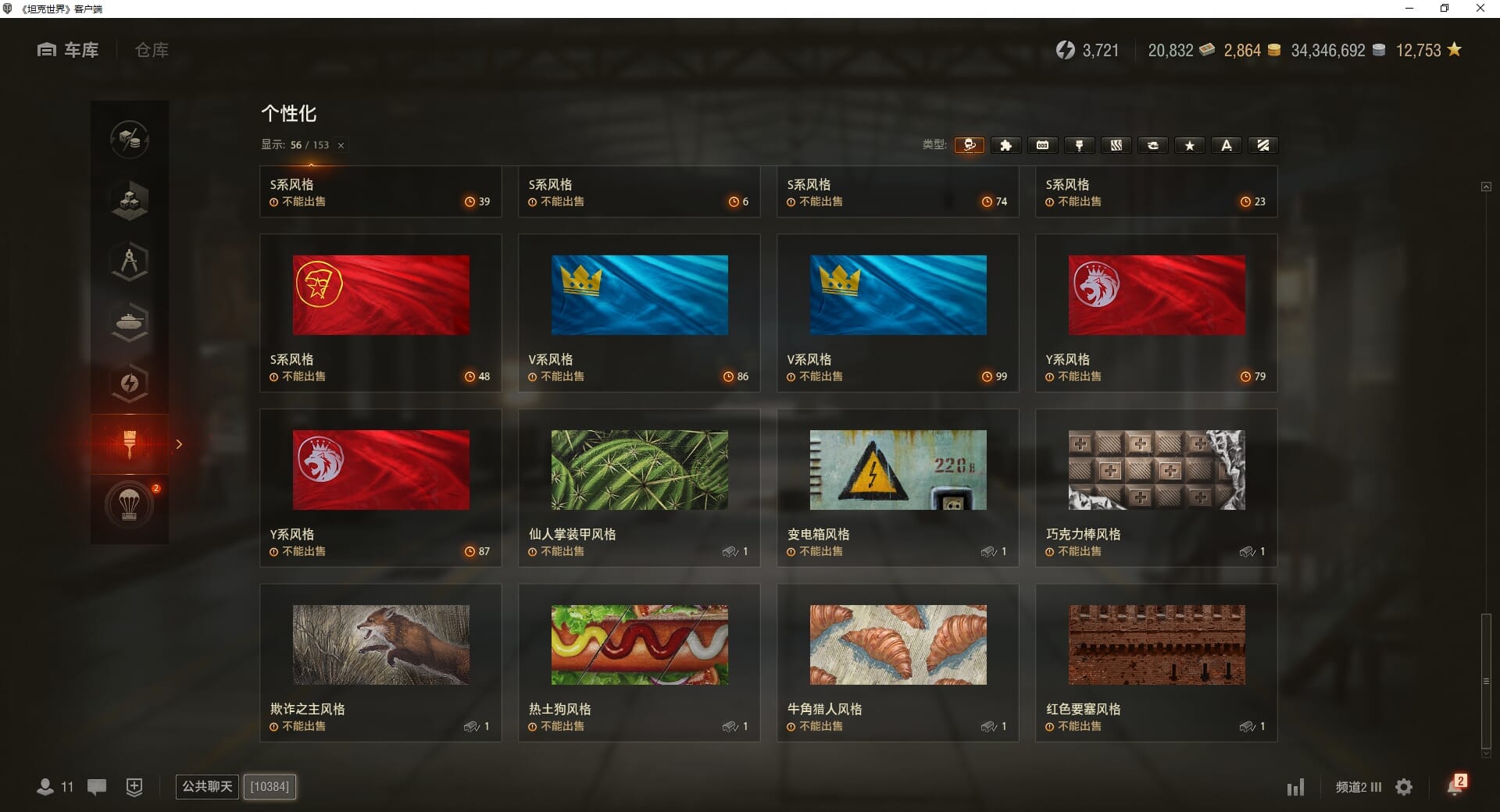Expand the customization sidebar arrow
The width and height of the screenshot is (1500, 812).
click(179, 444)
